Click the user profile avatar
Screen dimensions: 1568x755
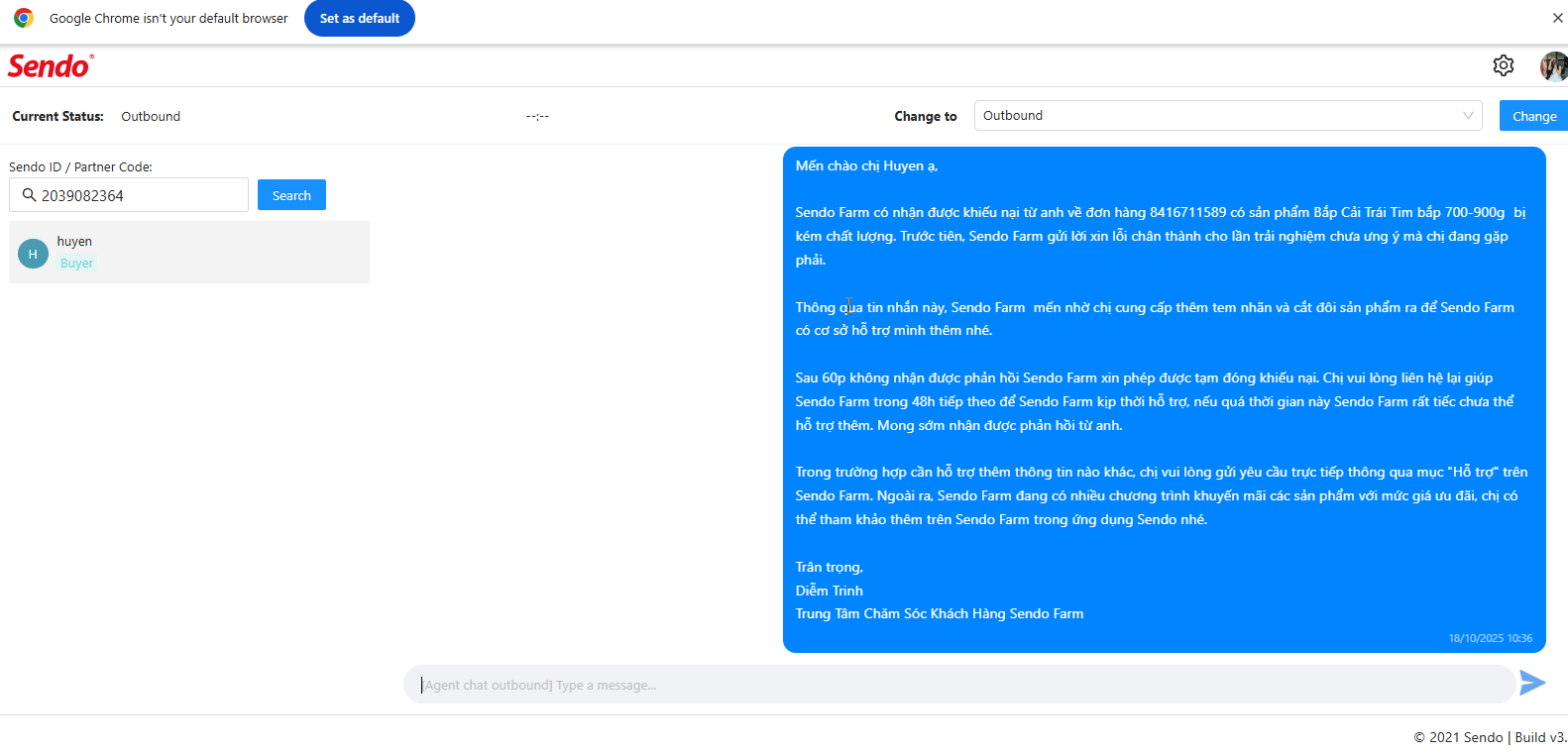(x=1553, y=66)
